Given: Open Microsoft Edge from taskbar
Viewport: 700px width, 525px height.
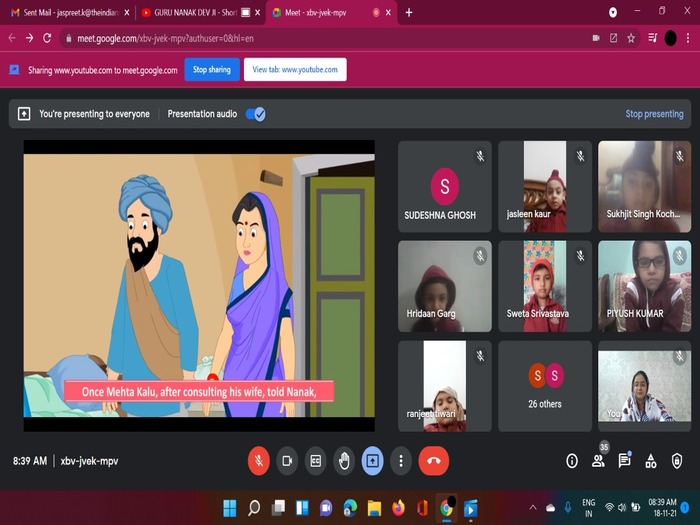Looking at the screenshot, I should (350, 508).
